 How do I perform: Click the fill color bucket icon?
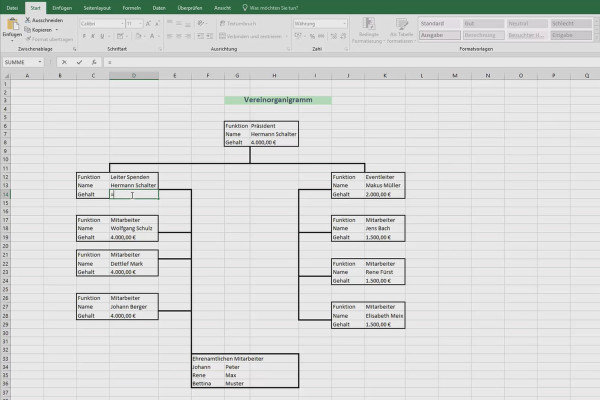138,36
